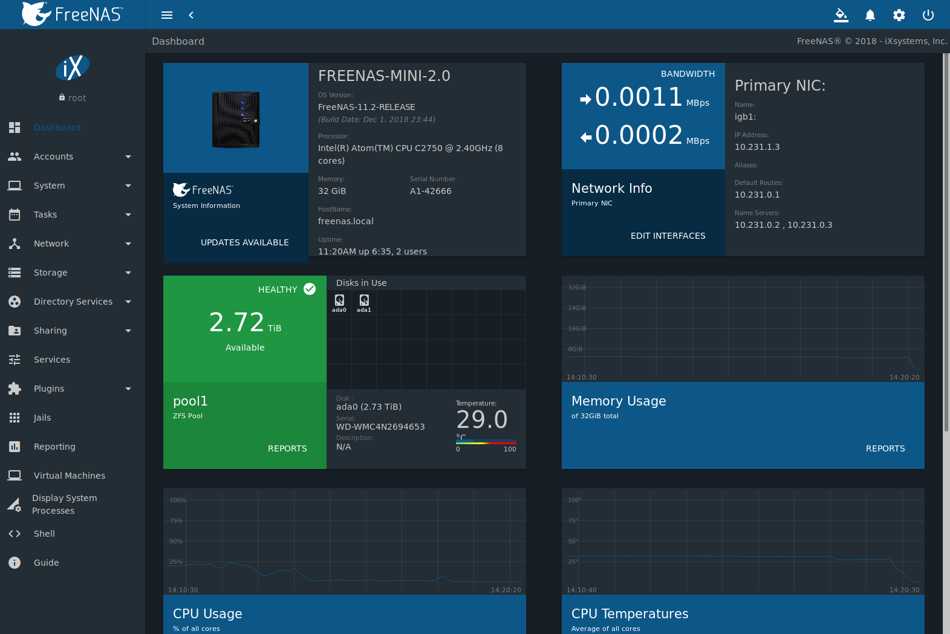
Task: Click the Virtual Machines monitor icon
Action: (x=15, y=476)
